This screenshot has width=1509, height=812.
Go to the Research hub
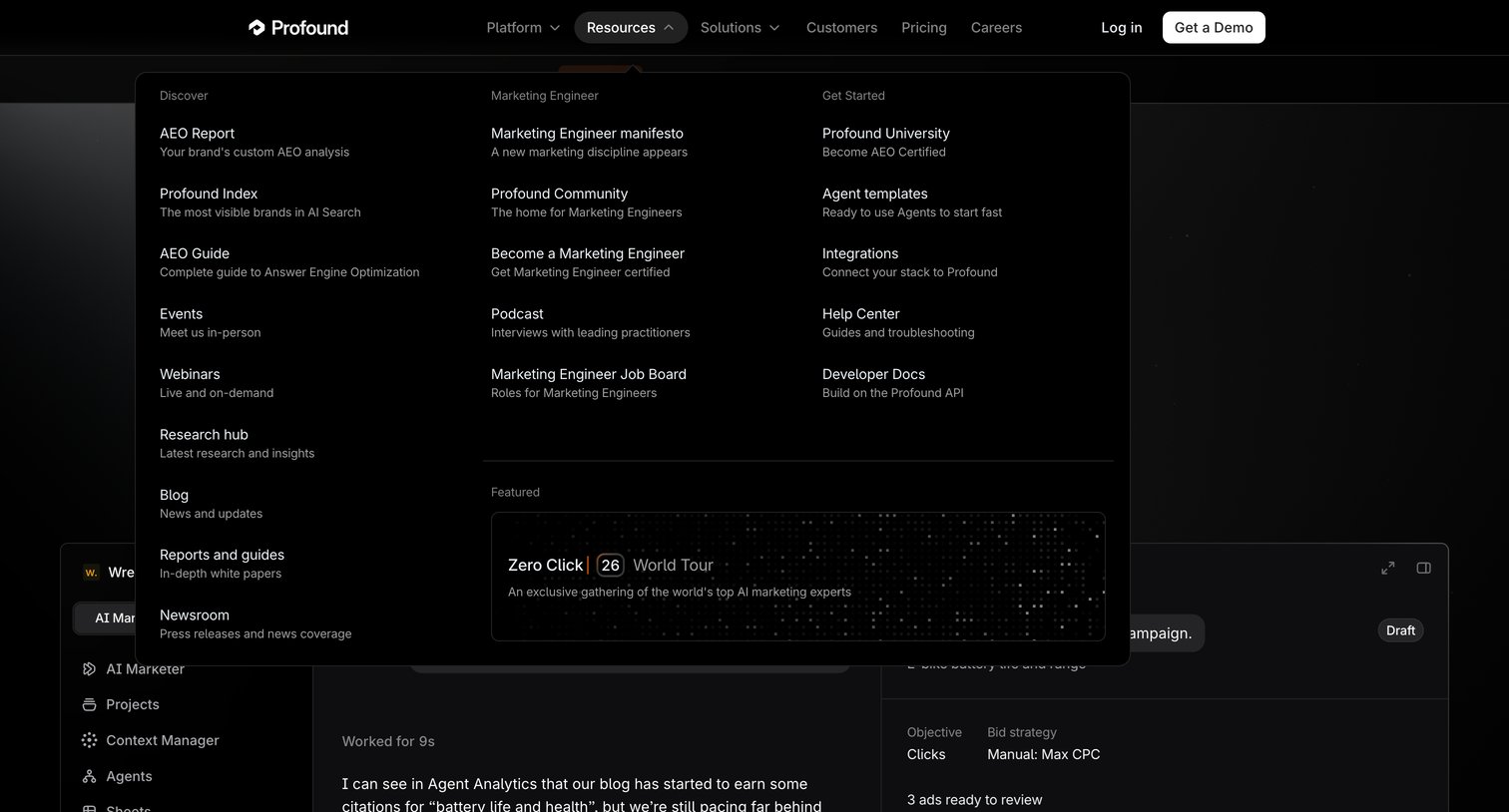click(237, 443)
